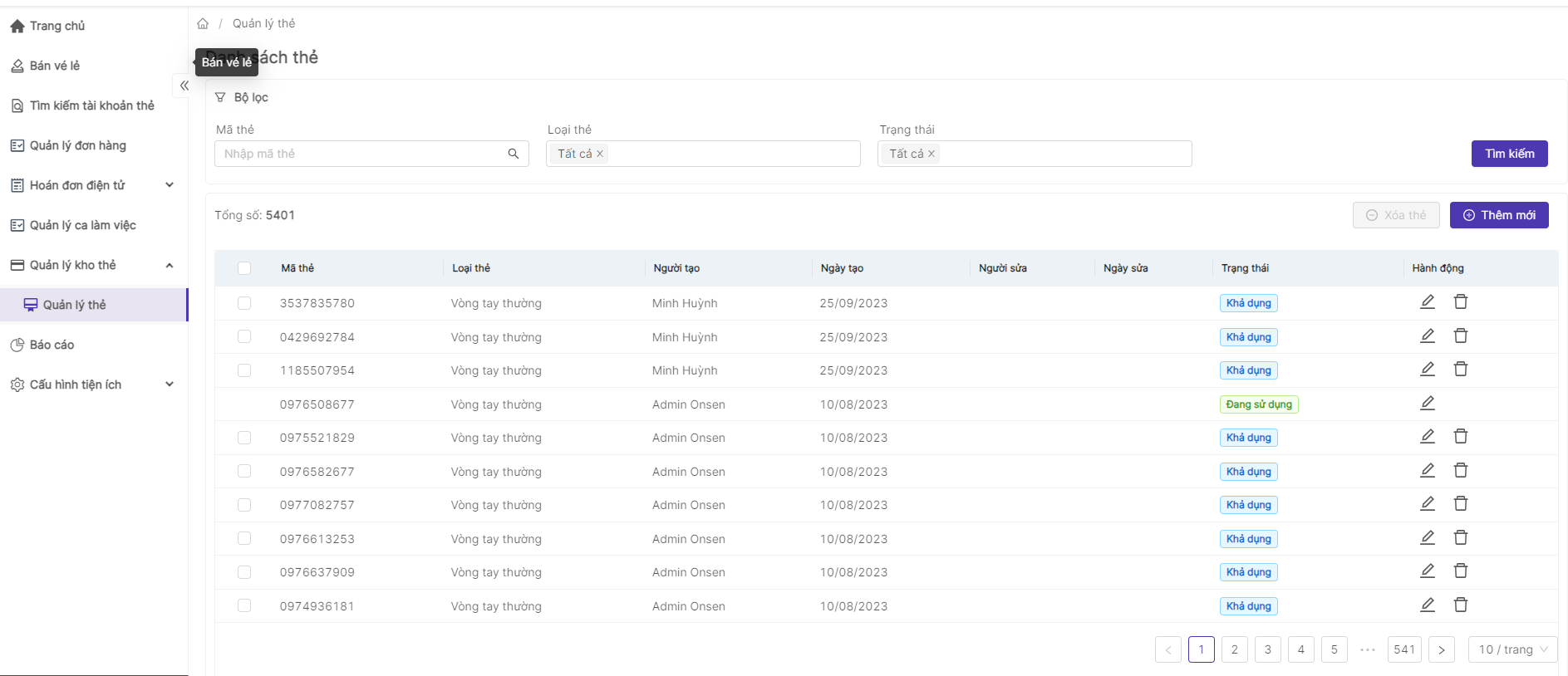
Task: Click the Thêm mới button
Action: (1498, 215)
